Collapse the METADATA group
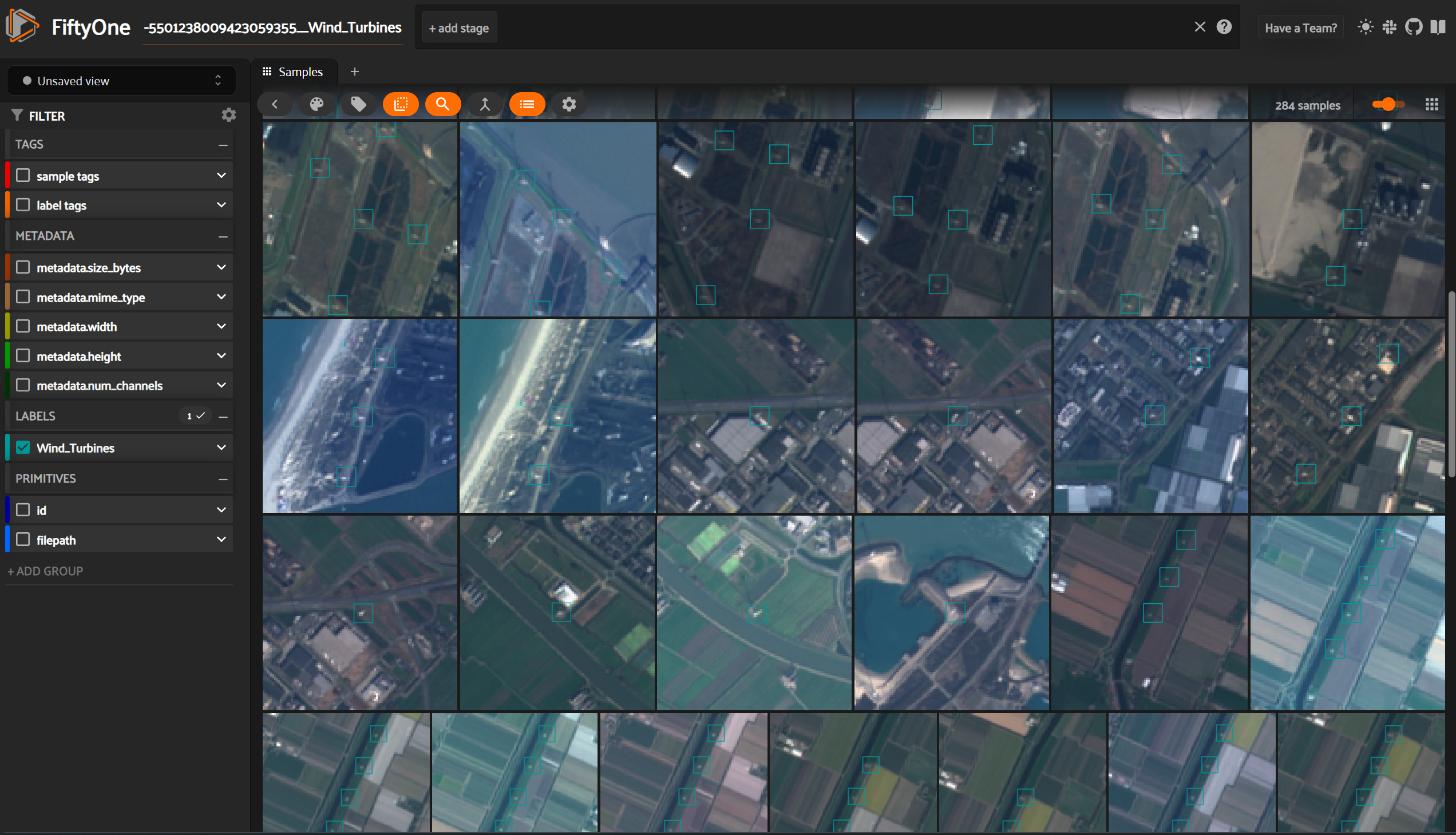1456x835 pixels. (223, 236)
